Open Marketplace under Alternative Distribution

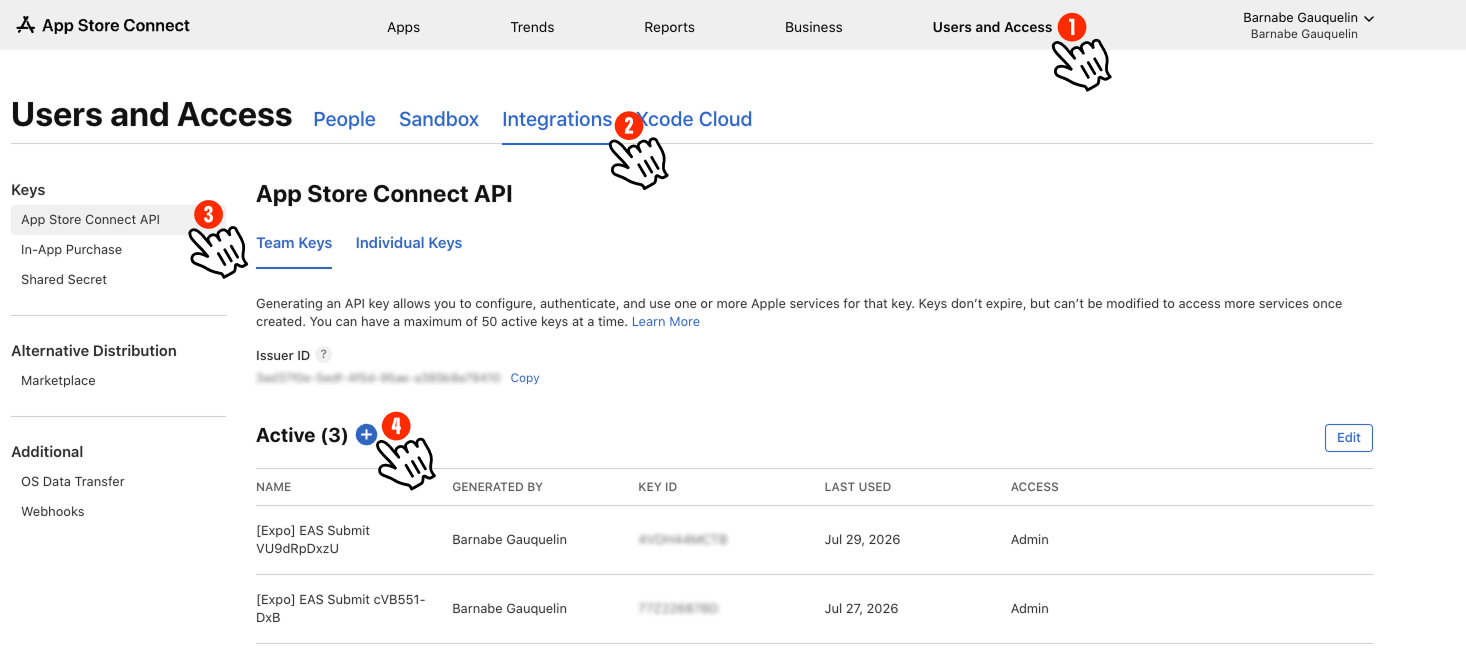pos(58,381)
